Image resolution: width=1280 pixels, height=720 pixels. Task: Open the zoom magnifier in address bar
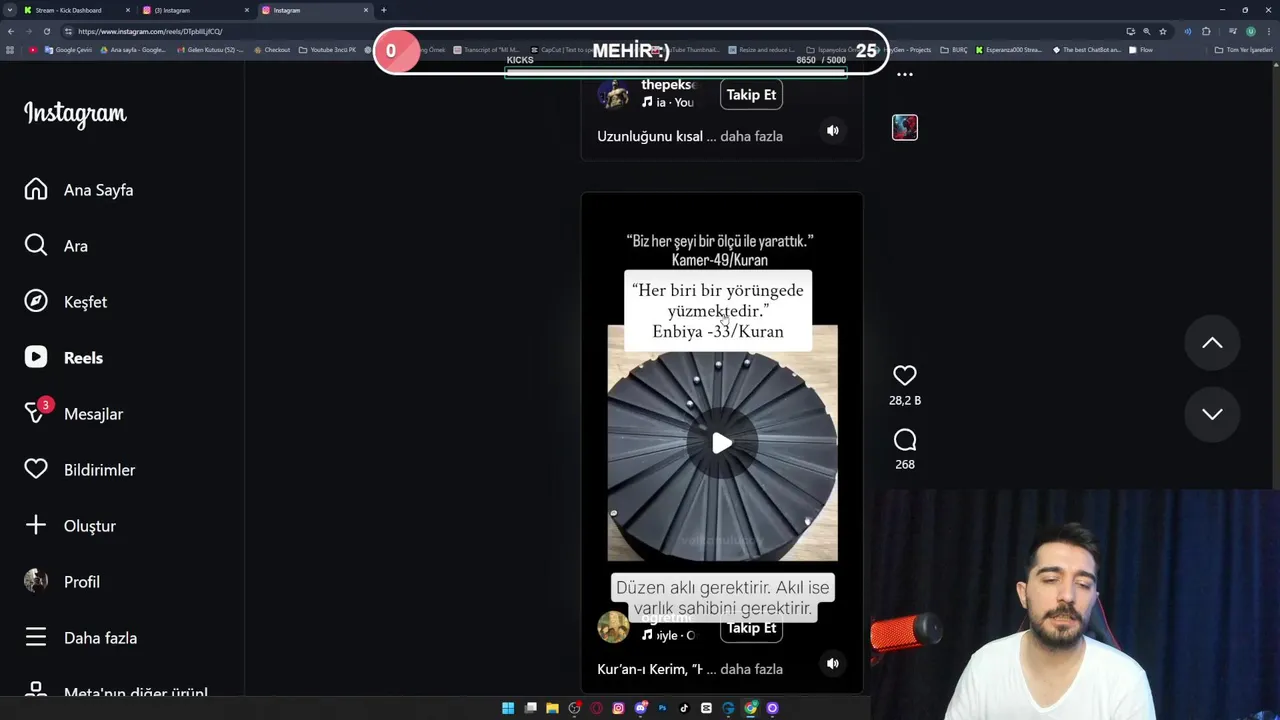pos(1146,31)
